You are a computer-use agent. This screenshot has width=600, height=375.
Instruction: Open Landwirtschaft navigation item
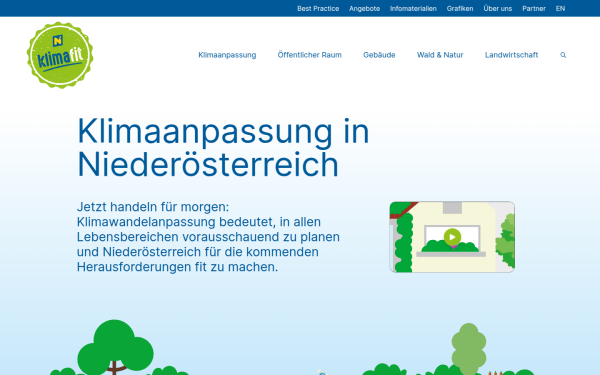[512, 55]
